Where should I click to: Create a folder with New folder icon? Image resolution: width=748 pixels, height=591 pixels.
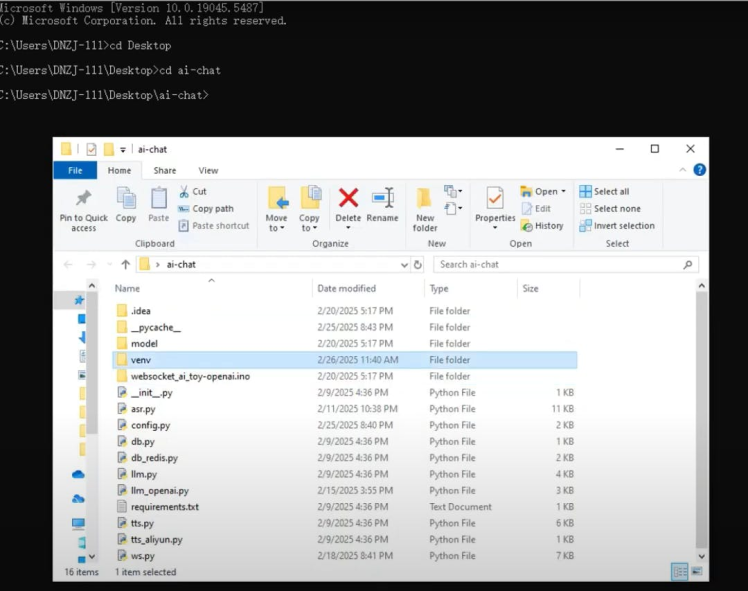[x=425, y=198]
